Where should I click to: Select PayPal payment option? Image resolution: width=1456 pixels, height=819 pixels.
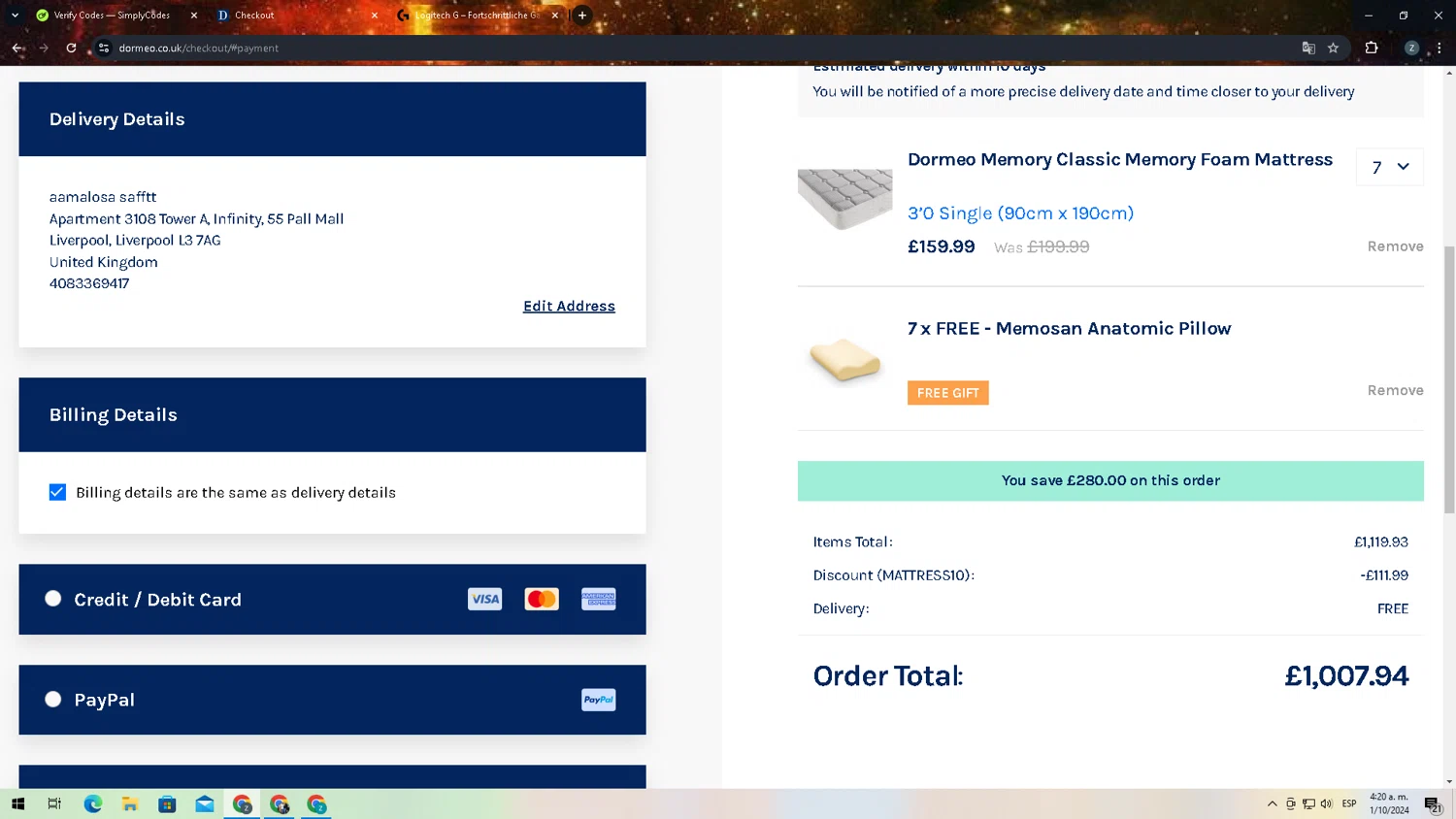pos(53,699)
